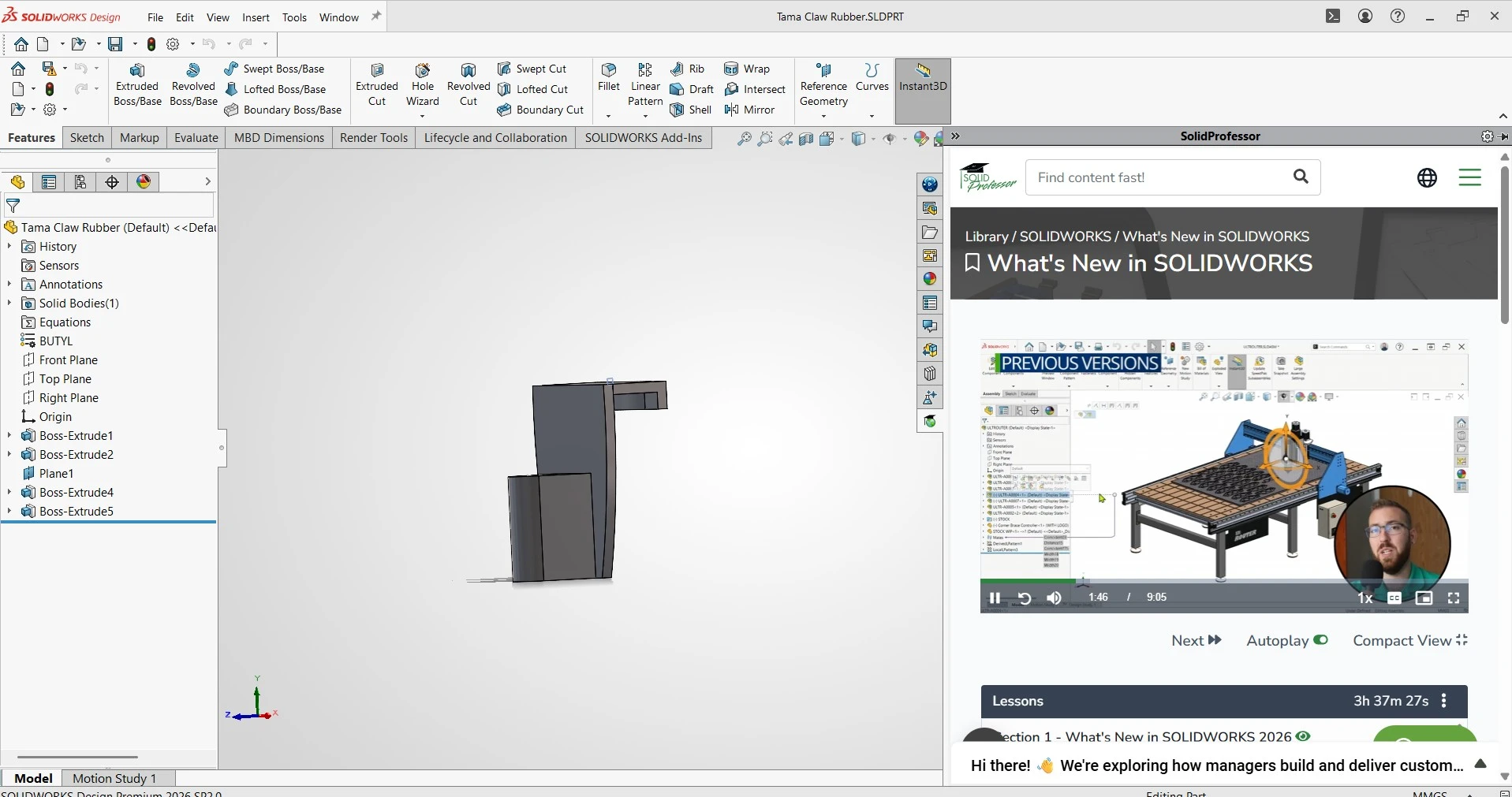The image size is (1512, 797).
Task: Mute the lesson video volume
Action: pos(1054,598)
